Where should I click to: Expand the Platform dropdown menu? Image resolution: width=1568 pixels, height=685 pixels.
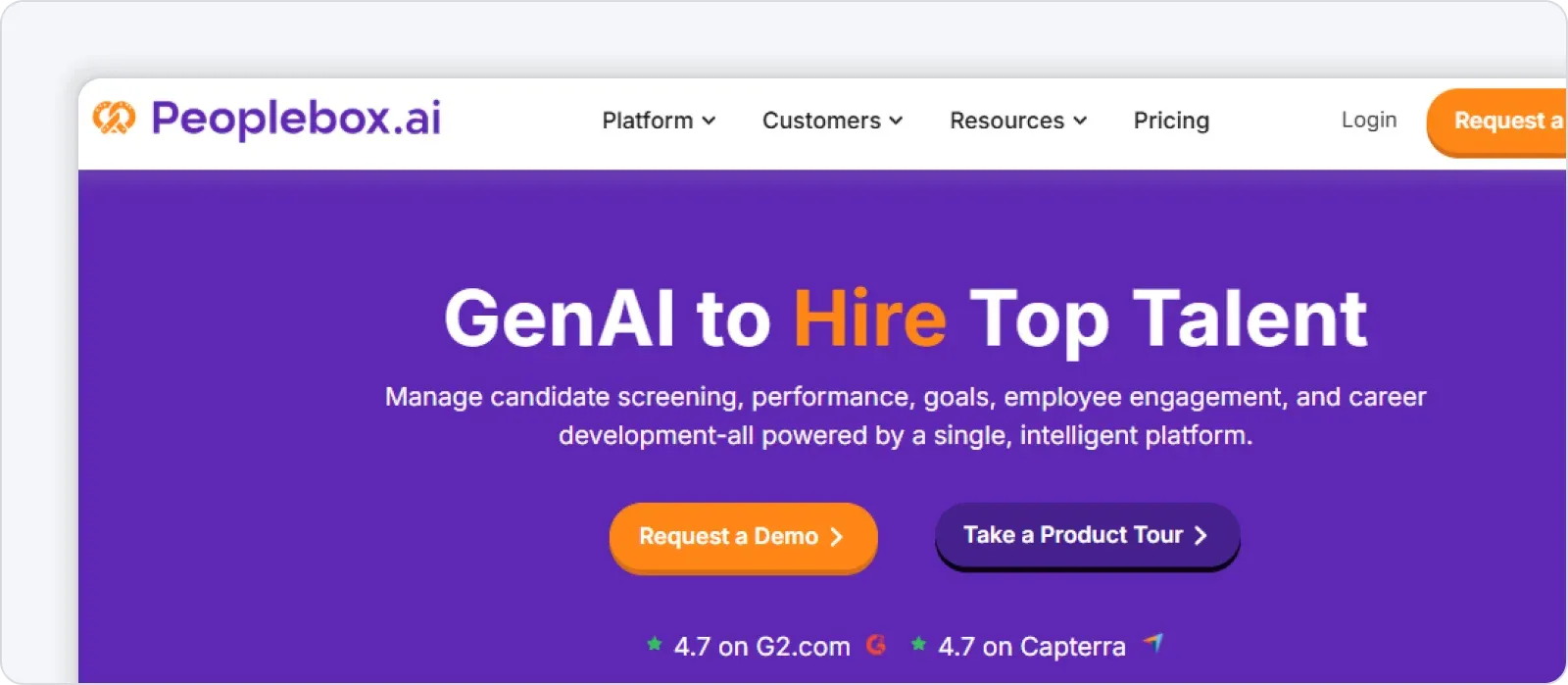pyautogui.click(x=658, y=121)
